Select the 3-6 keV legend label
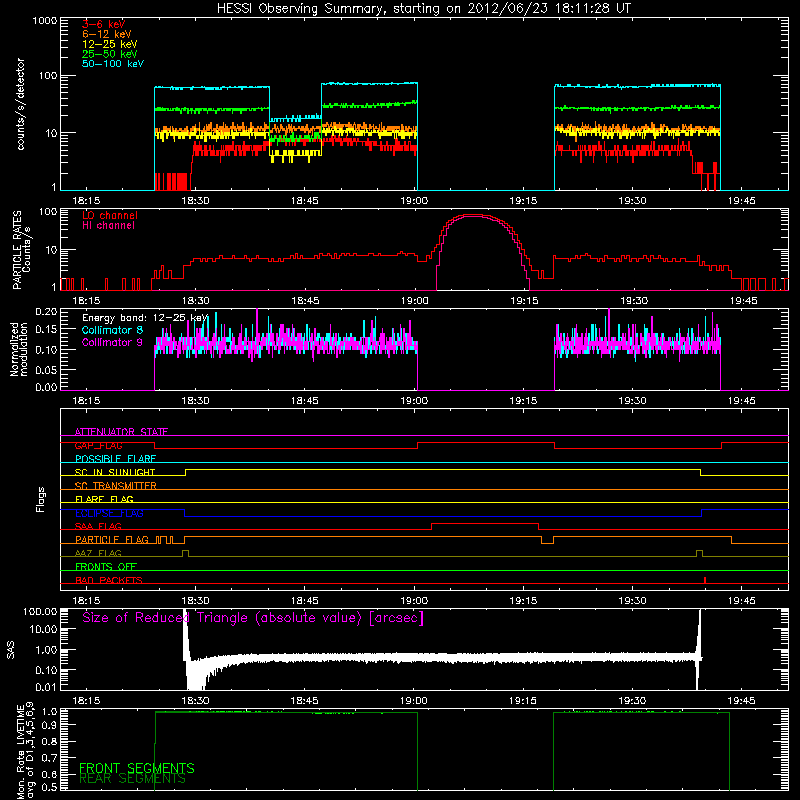This screenshot has height=800, width=800. 103,24
